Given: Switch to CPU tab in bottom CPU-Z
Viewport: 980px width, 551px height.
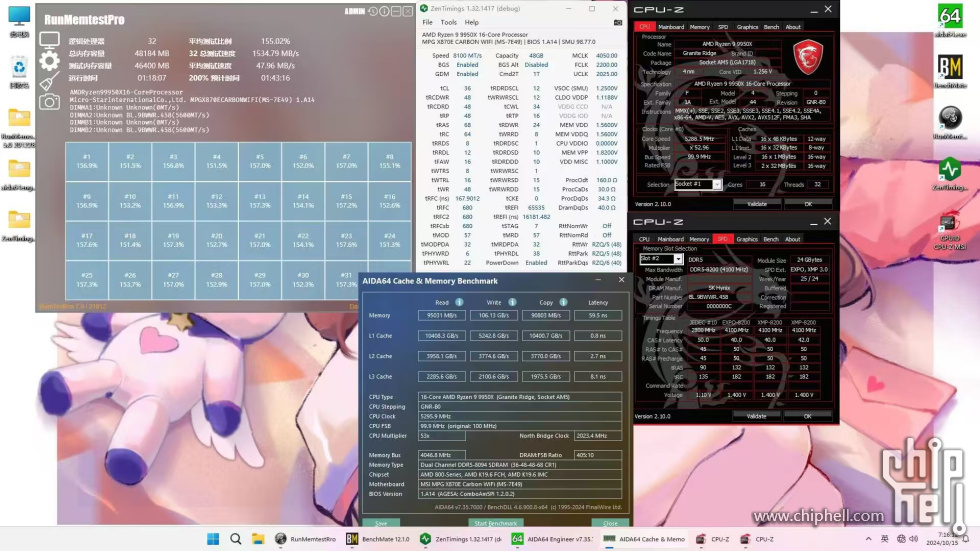Looking at the screenshot, I should click(x=644, y=239).
